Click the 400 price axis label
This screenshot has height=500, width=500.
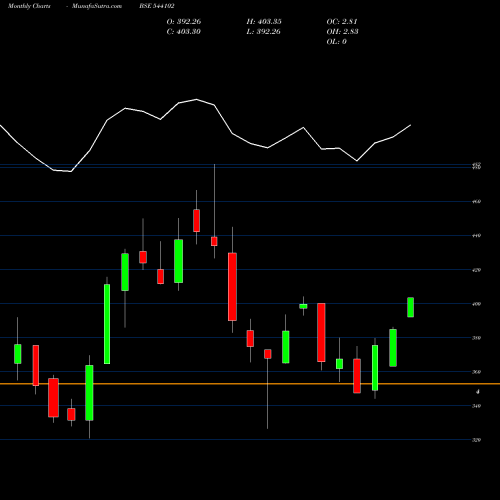[477, 304]
